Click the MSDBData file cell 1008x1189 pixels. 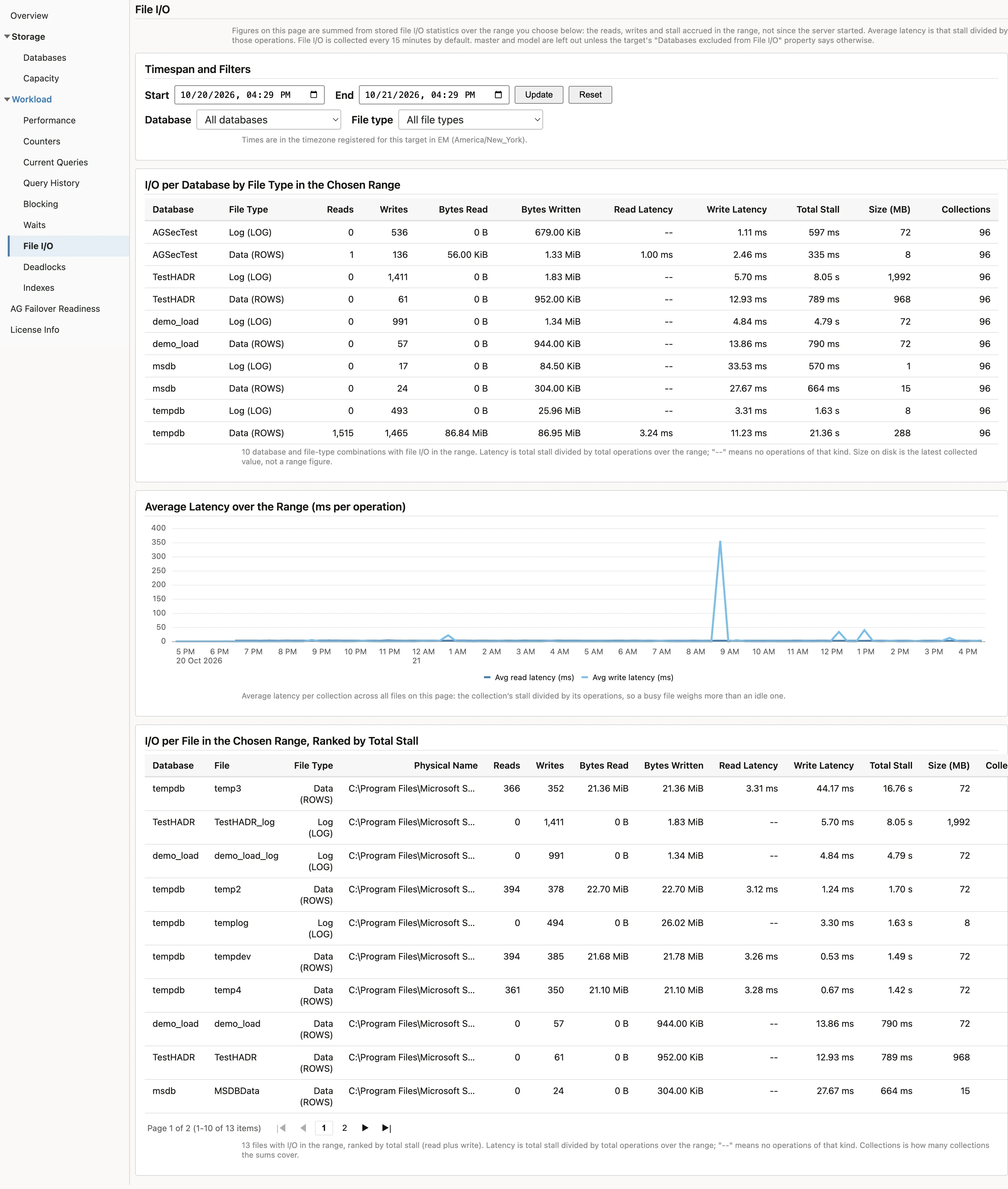click(236, 1091)
